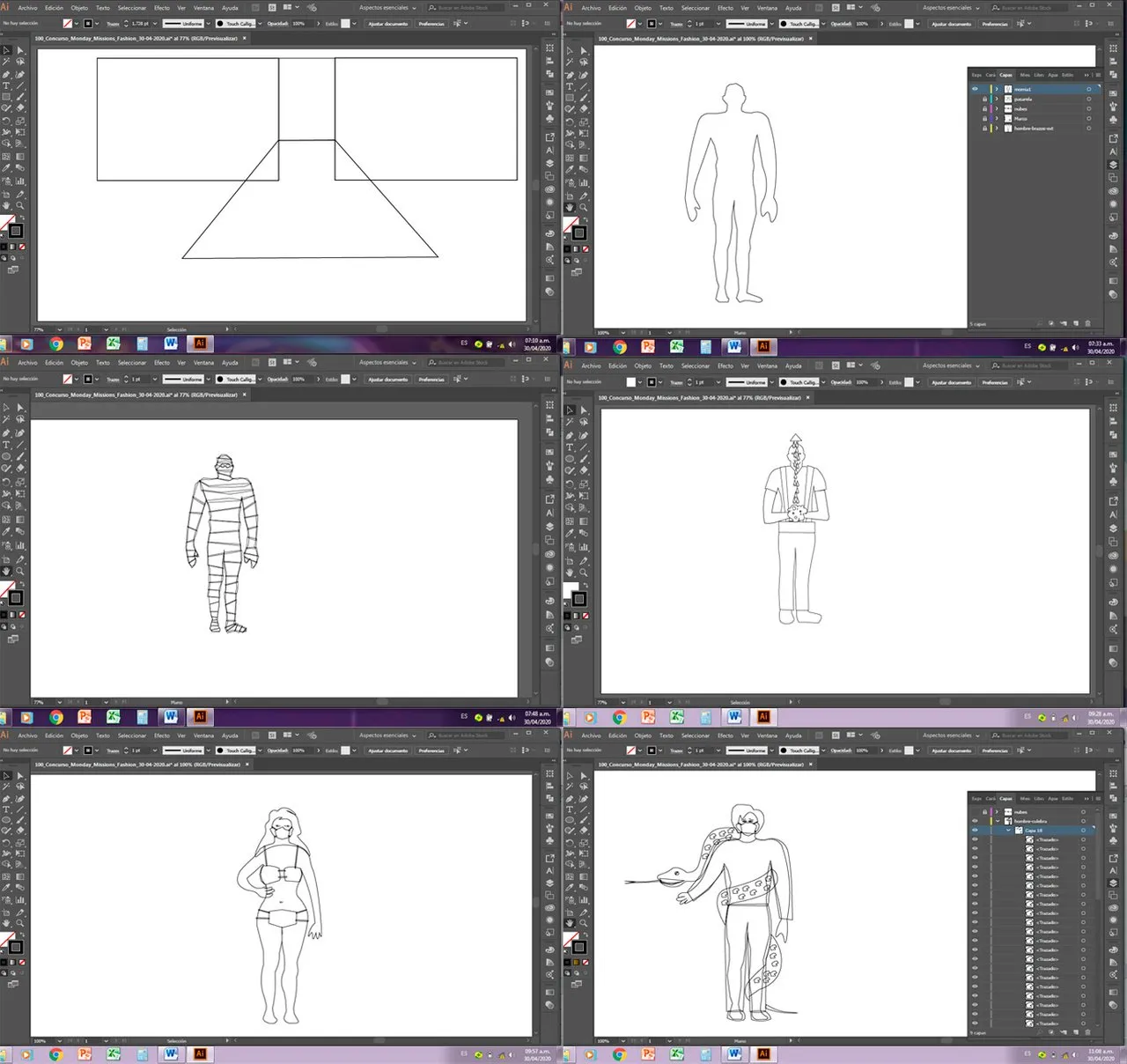Select the Direct Selection tool in back-view man window
The width and height of the screenshot is (1127, 1064).
coord(583,410)
